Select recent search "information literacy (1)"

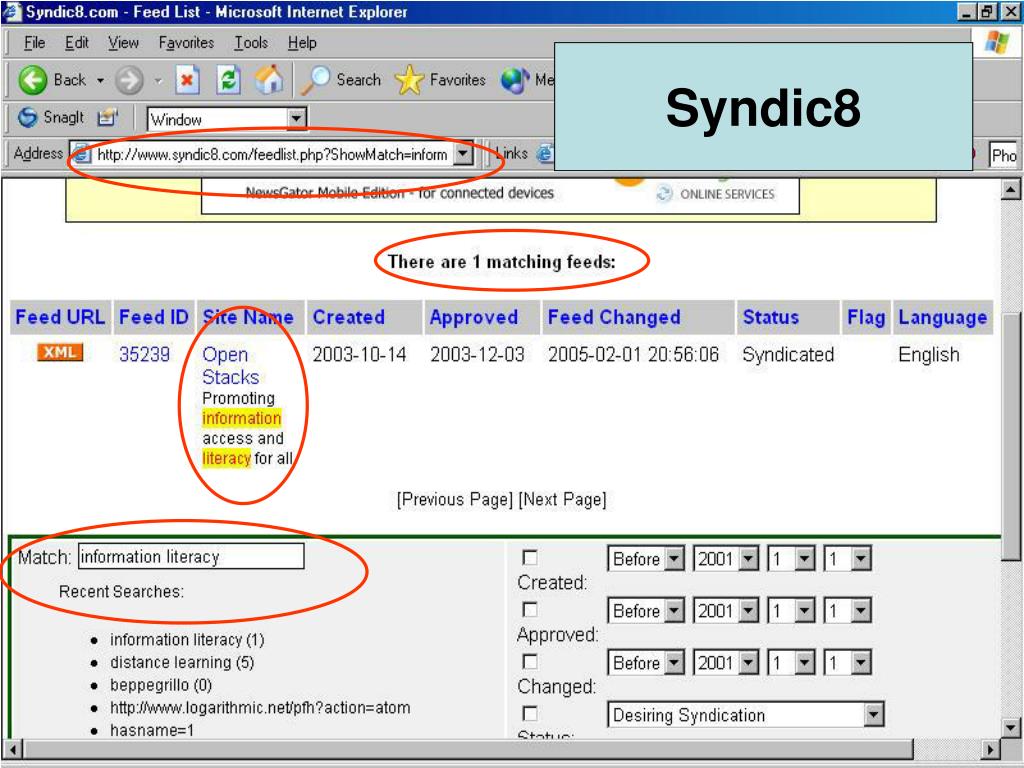(187, 640)
